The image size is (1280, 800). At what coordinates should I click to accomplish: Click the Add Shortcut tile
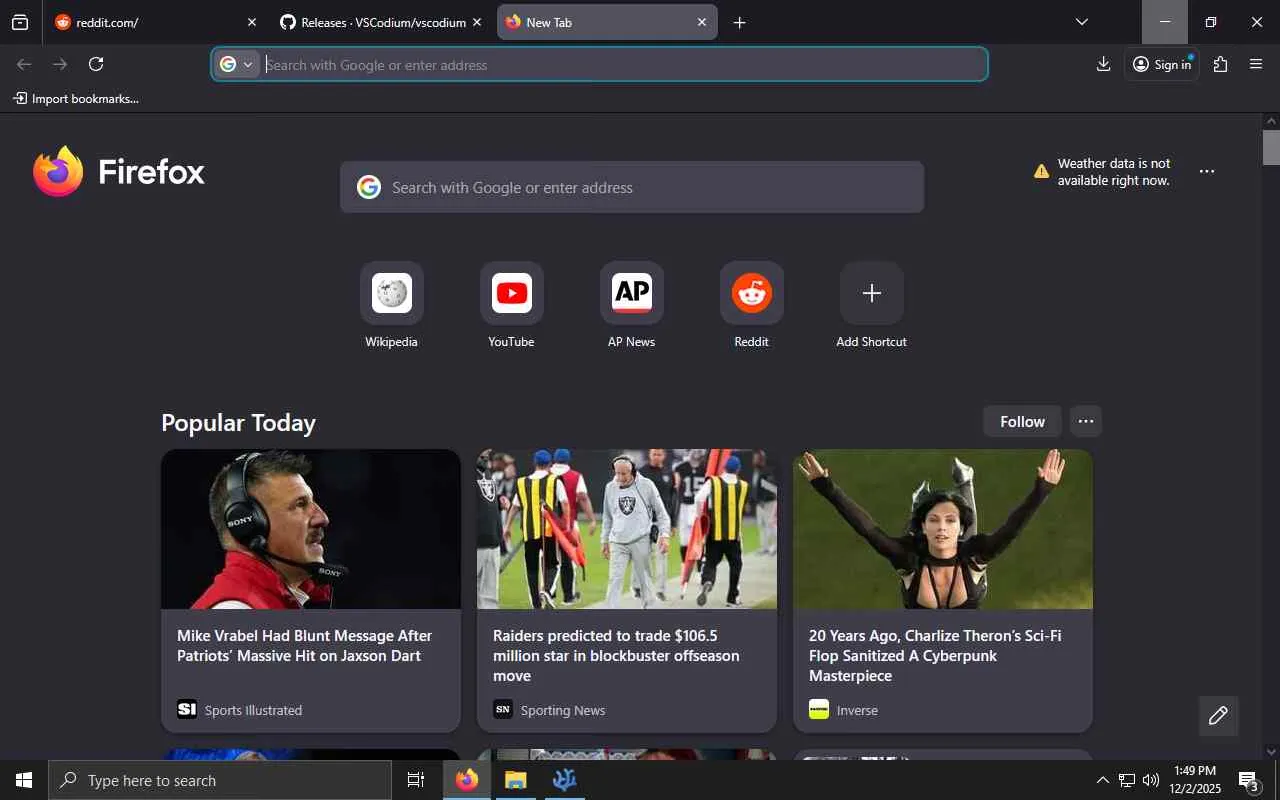pyautogui.click(x=872, y=305)
